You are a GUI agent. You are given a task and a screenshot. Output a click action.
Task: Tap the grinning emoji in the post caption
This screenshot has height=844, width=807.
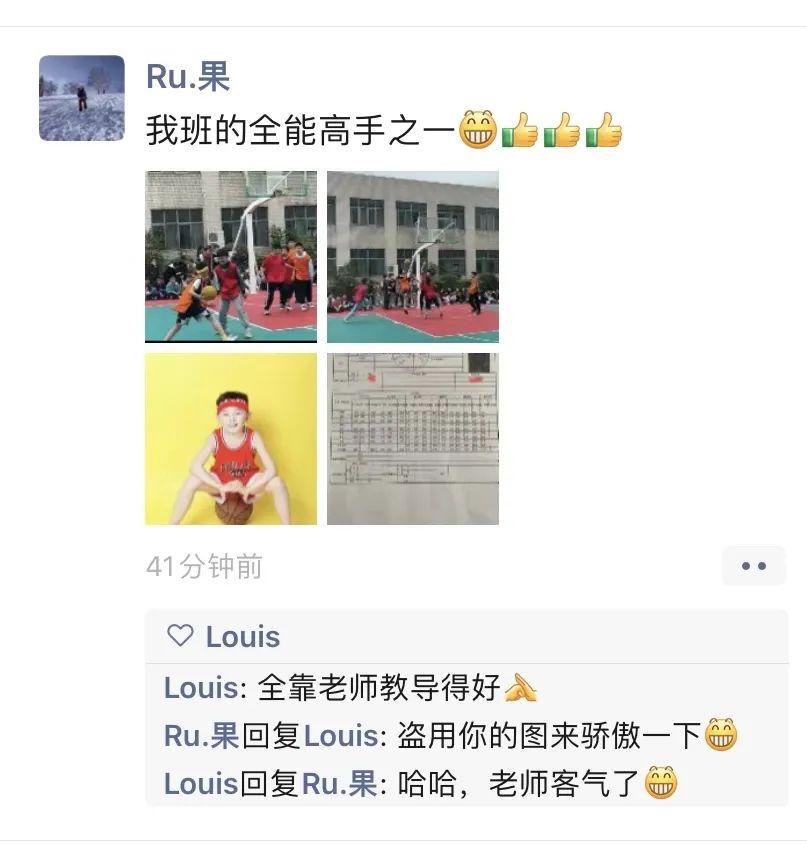(478, 130)
